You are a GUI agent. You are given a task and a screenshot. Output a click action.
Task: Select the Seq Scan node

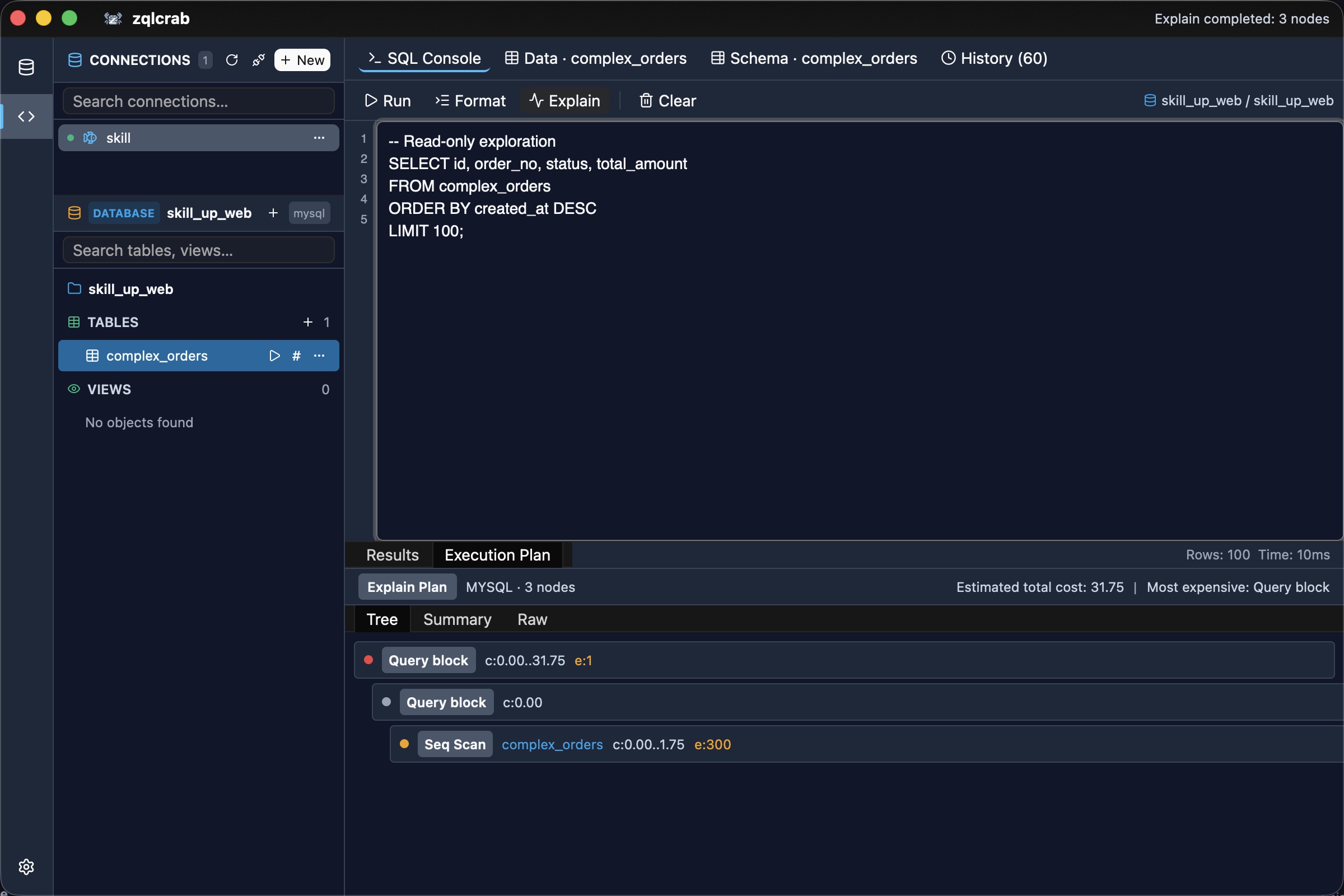[866, 744]
